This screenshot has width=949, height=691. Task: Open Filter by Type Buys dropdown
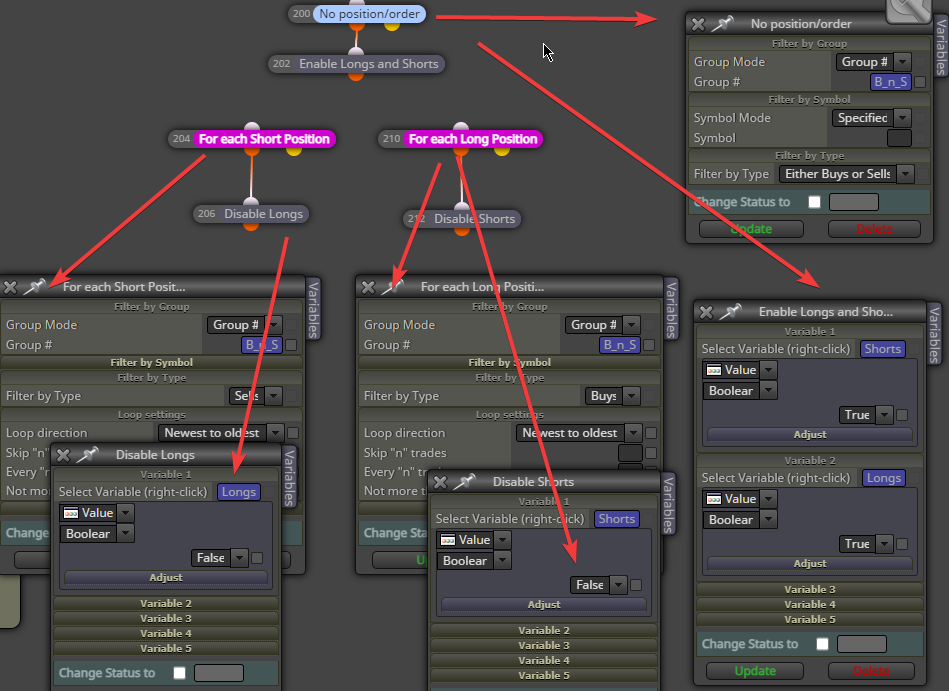pos(613,396)
